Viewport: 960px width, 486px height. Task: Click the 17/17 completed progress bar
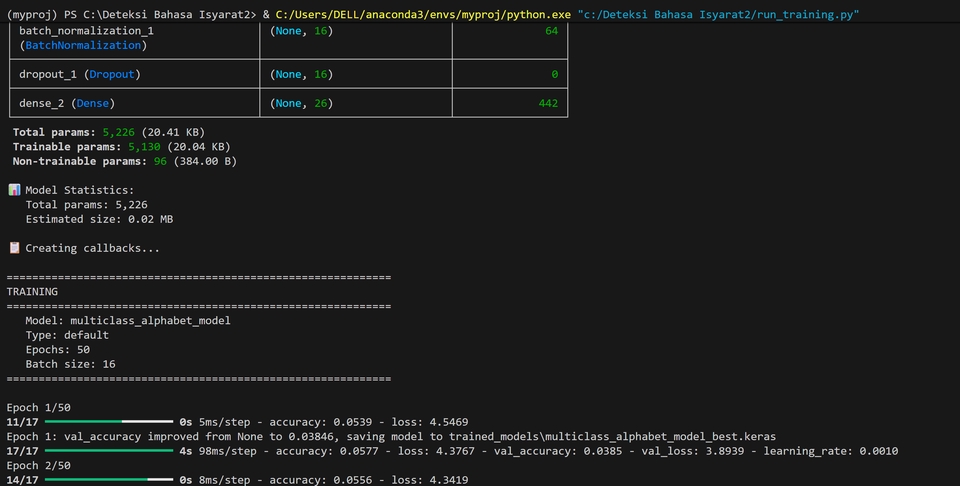point(109,451)
